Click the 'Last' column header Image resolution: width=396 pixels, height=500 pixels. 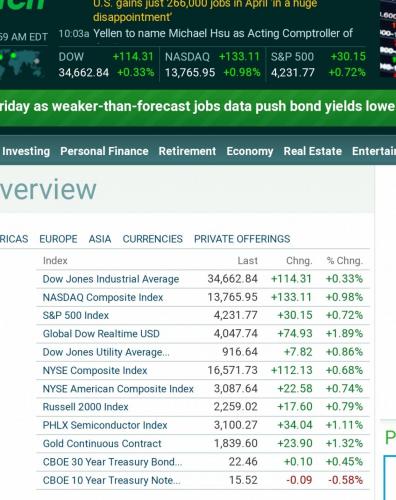pyautogui.click(x=248, y=260)
